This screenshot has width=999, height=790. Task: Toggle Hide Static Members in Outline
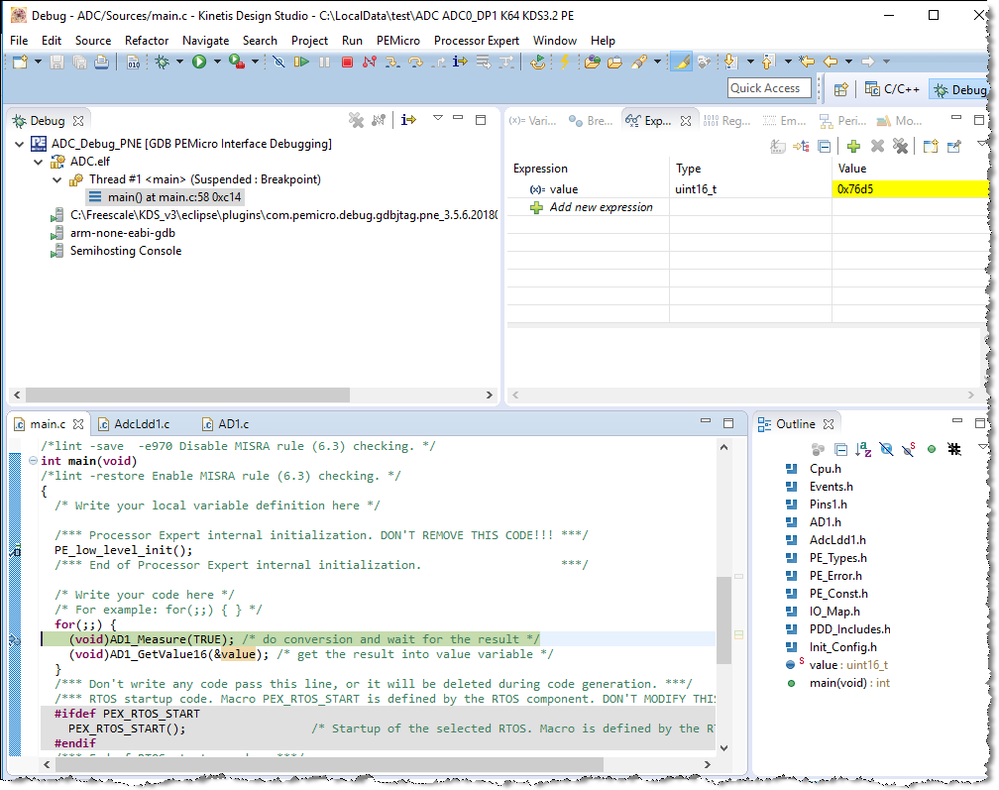[x=909, y=449]
